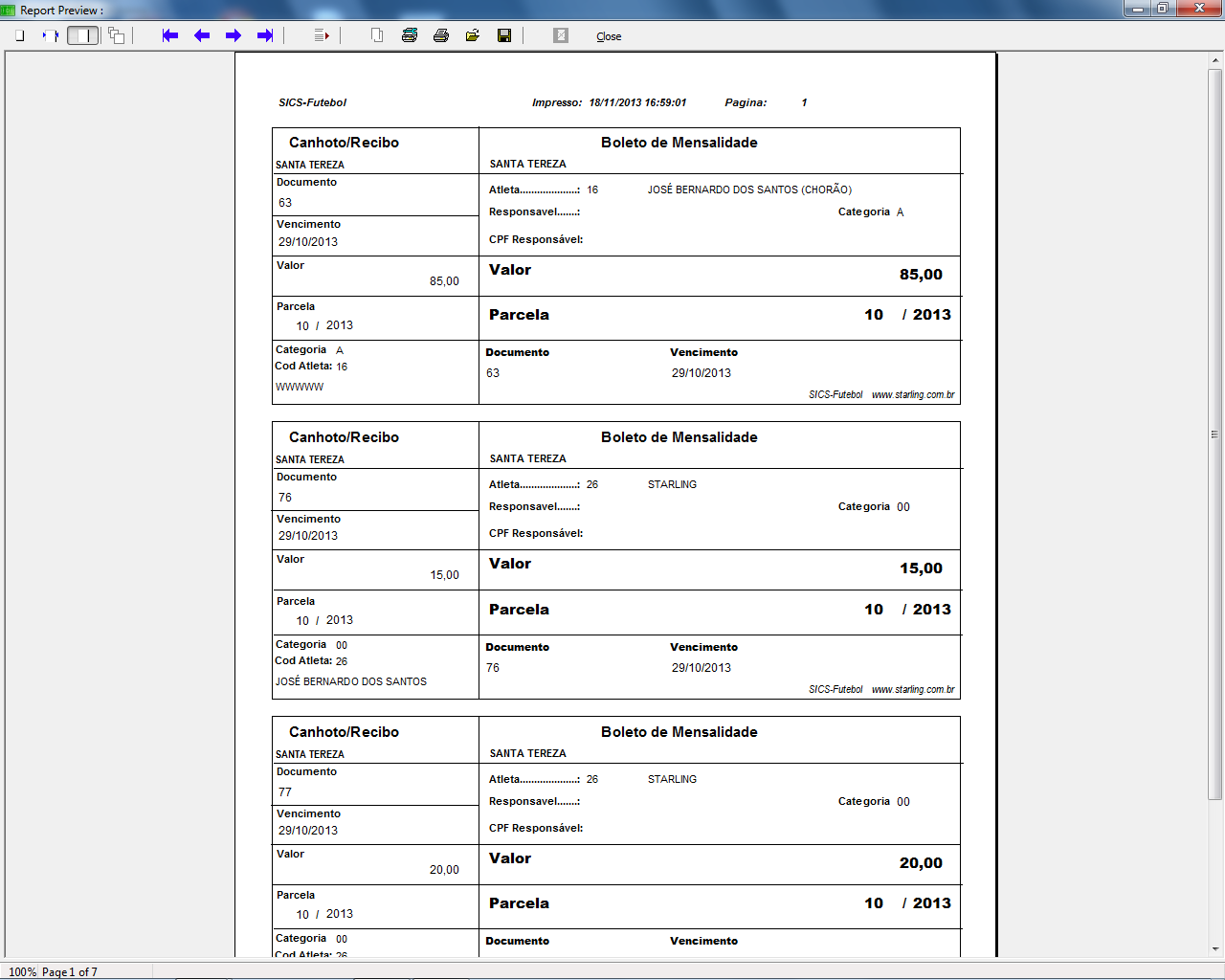Screen dimensions: 1225x980
Task: Click the 'SICS-Futebol' page header text
Action: point(313,102)
